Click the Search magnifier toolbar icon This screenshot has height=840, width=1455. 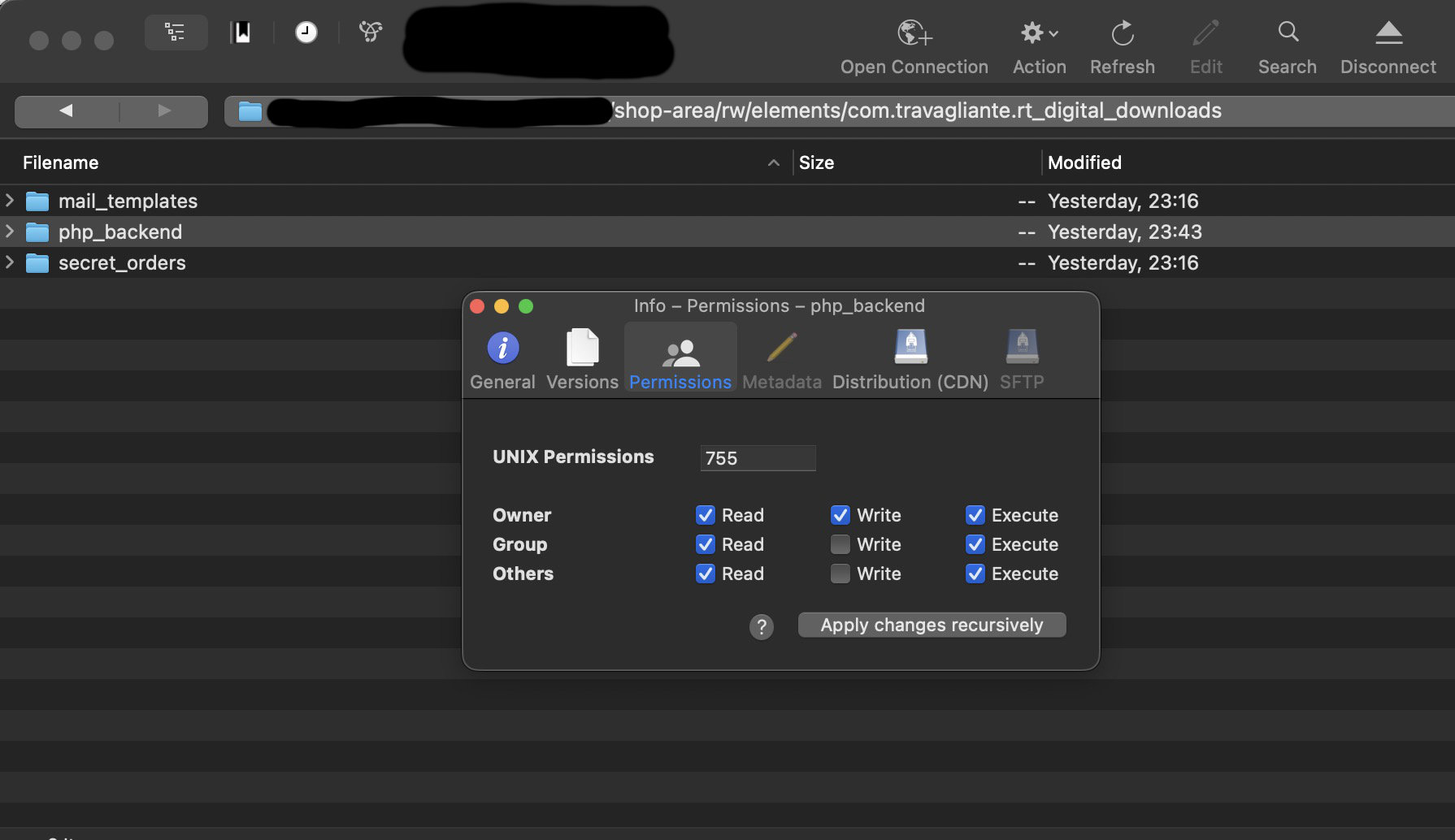coord(1288,32)
